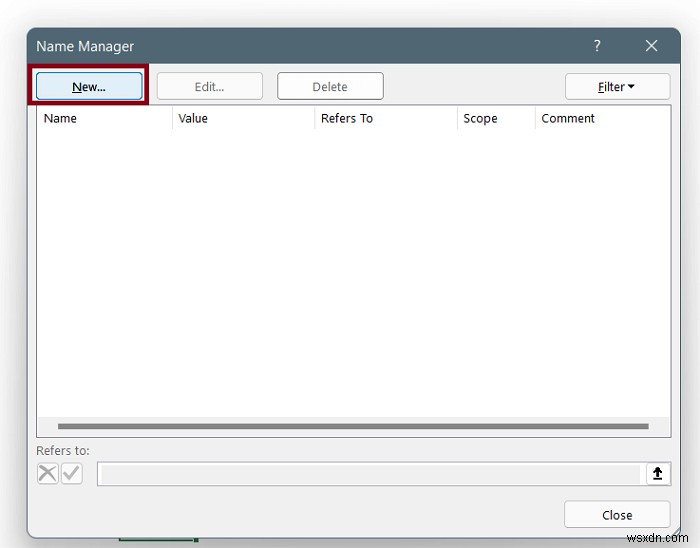Click inside the Refers to input field

(x=371, y=474)
